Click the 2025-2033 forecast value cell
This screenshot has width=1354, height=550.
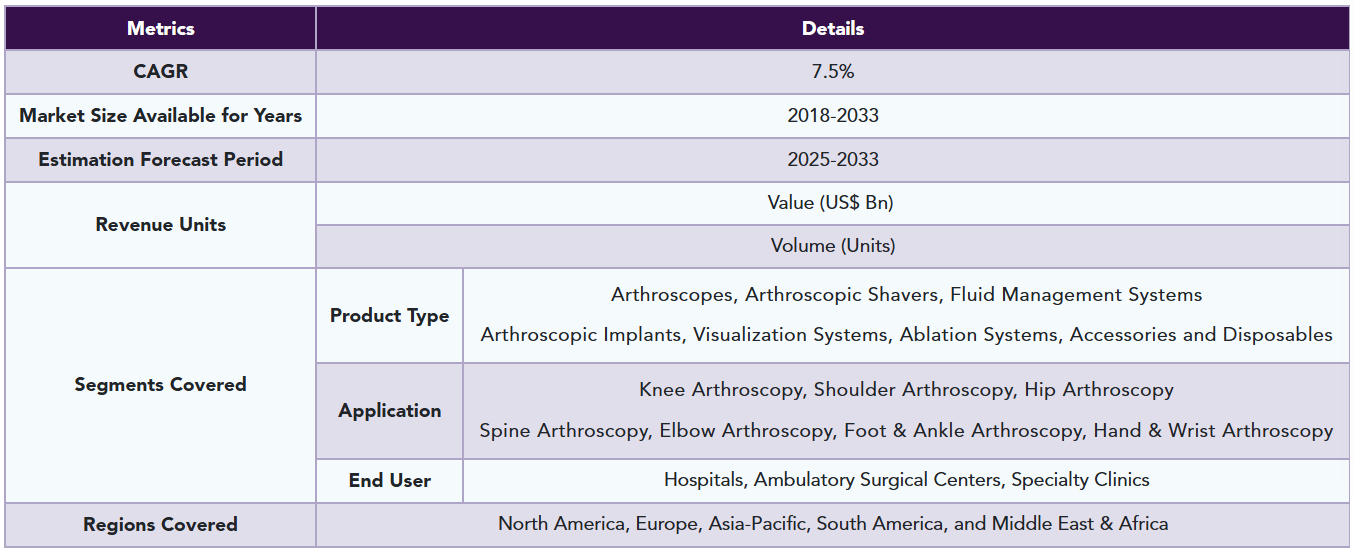[x=833, y=160]
